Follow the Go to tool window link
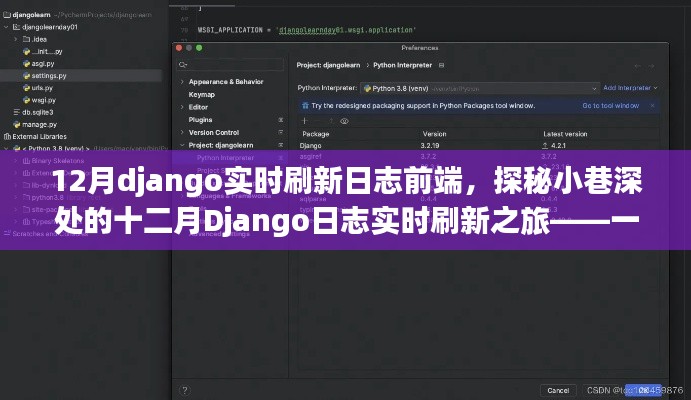 click(610, 106)
